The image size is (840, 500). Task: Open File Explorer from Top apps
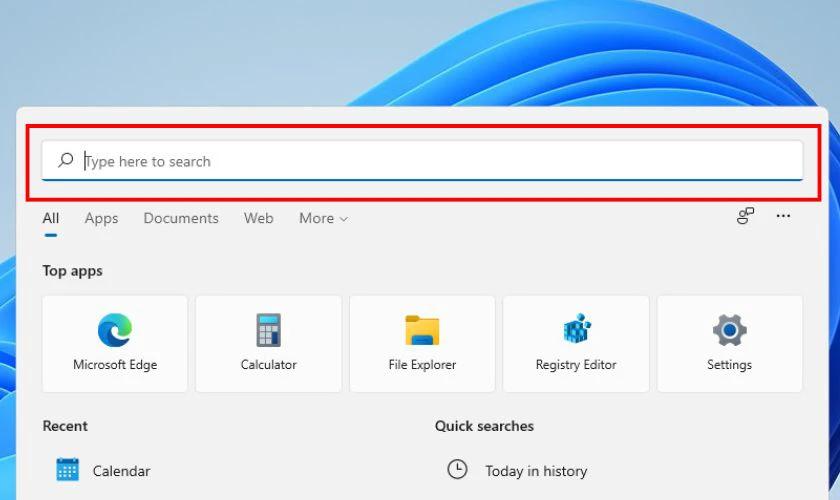(422, 344)
